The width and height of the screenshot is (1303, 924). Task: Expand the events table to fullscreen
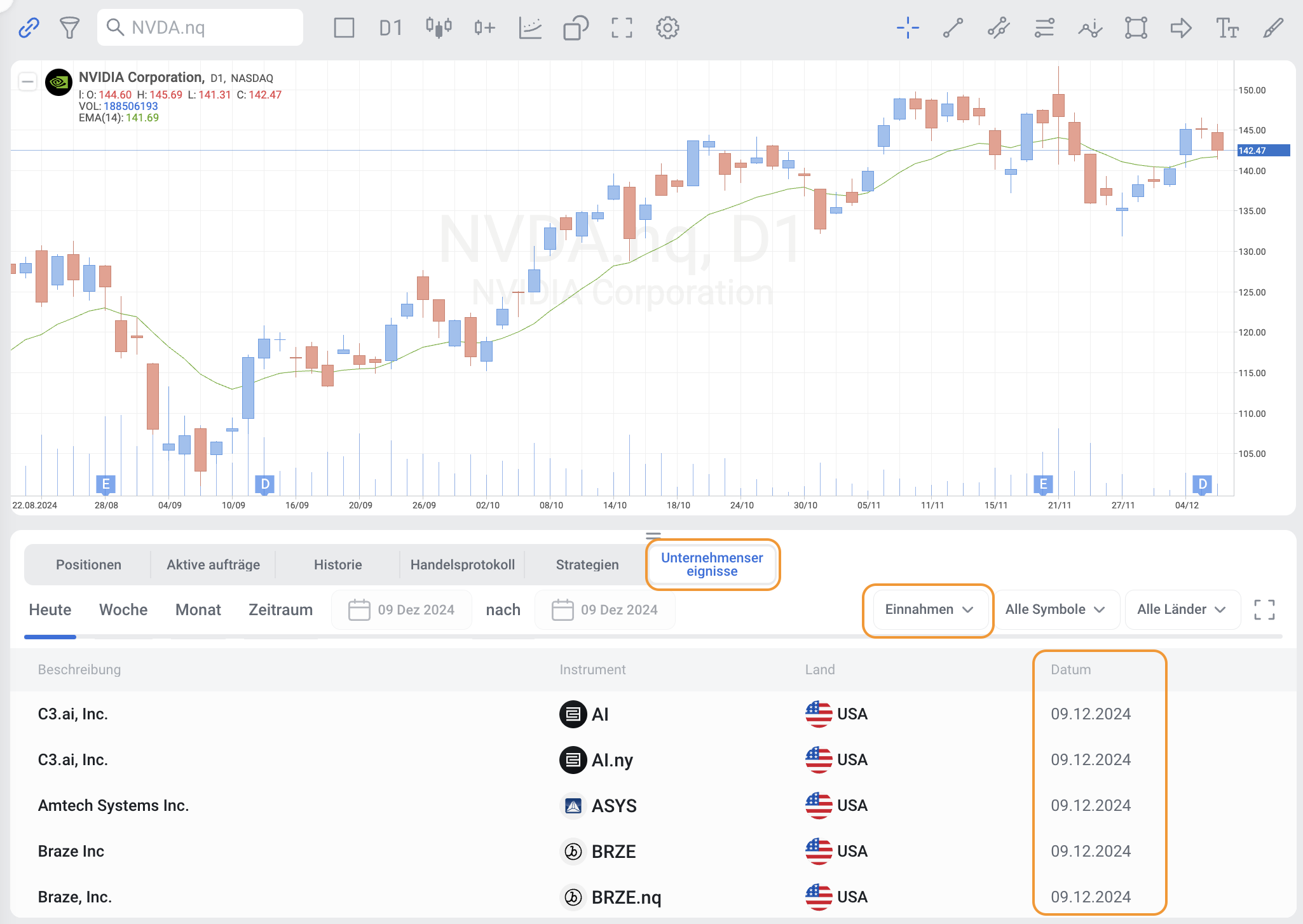pos(1264,609)
